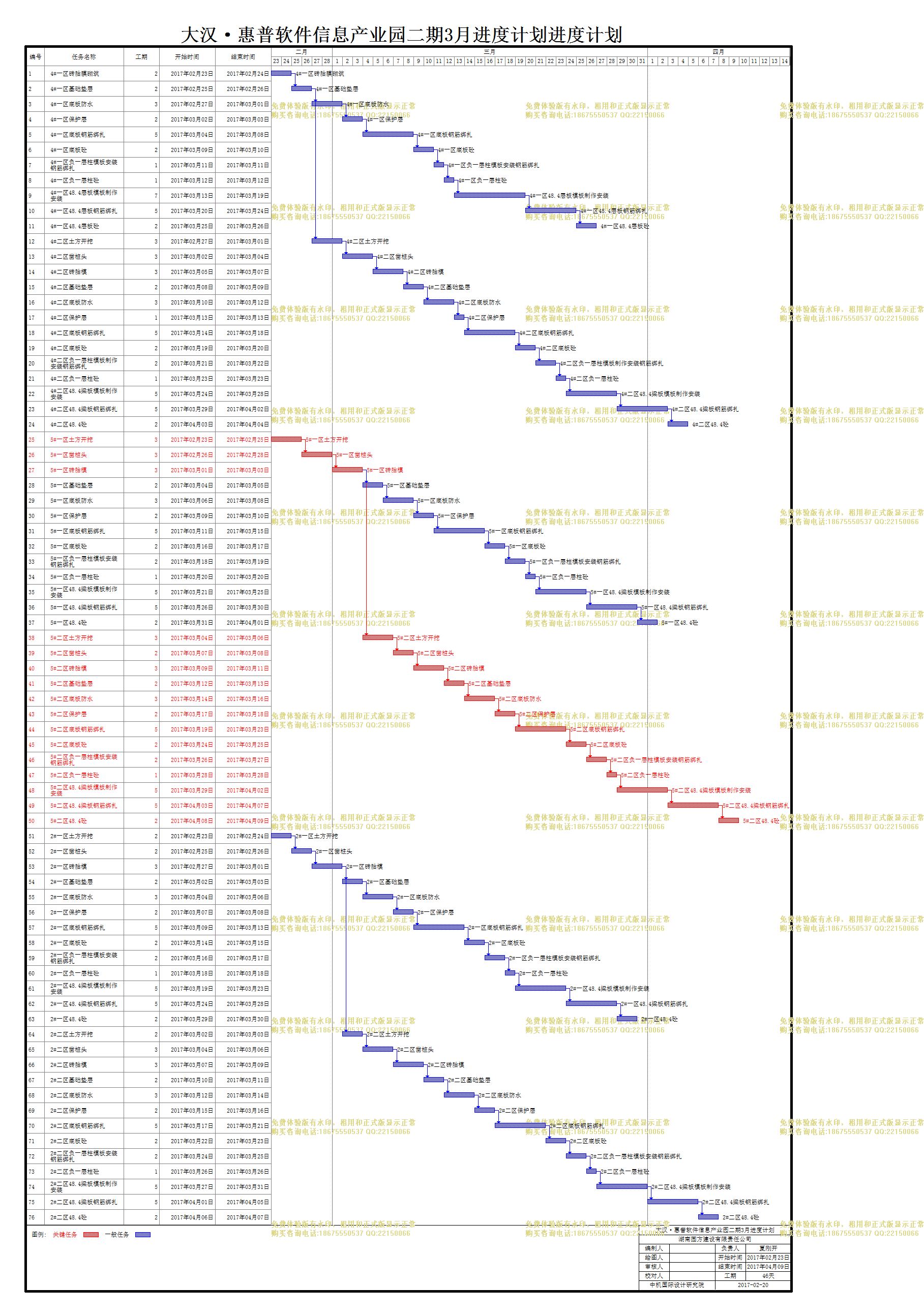The image size is (924, 1316).
Task: Click the 图例 legend label
Action: tap(39, 1235)
